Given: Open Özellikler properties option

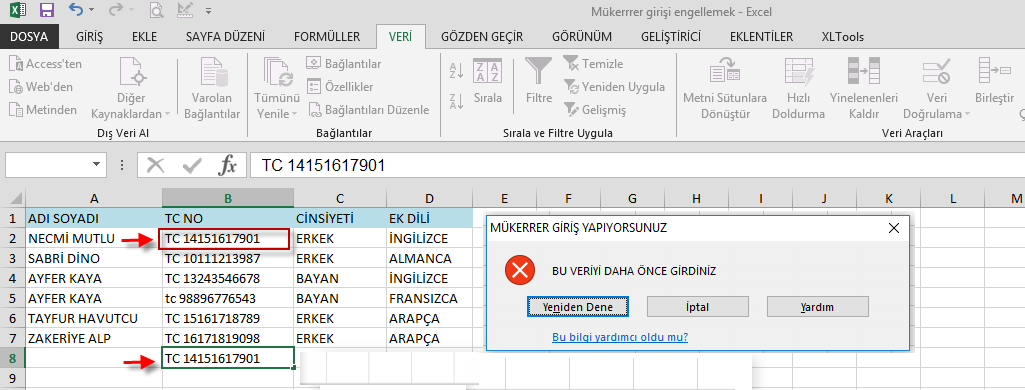Looking at the screenshot, I should (x=340, y=86).
